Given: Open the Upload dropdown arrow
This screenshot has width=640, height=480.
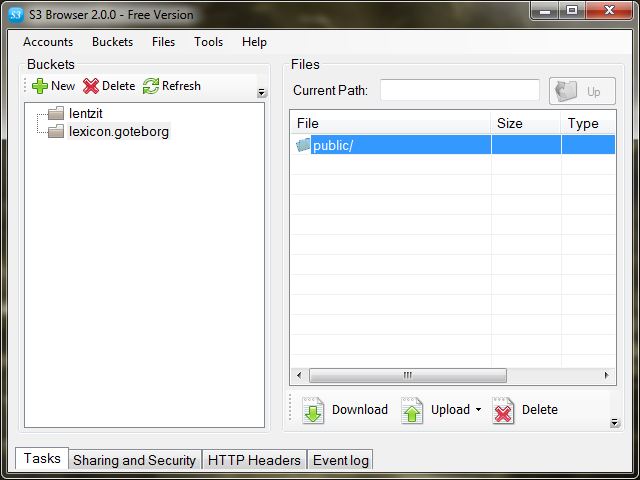Looking at the screenshot, I should click(x=478, y=410).
